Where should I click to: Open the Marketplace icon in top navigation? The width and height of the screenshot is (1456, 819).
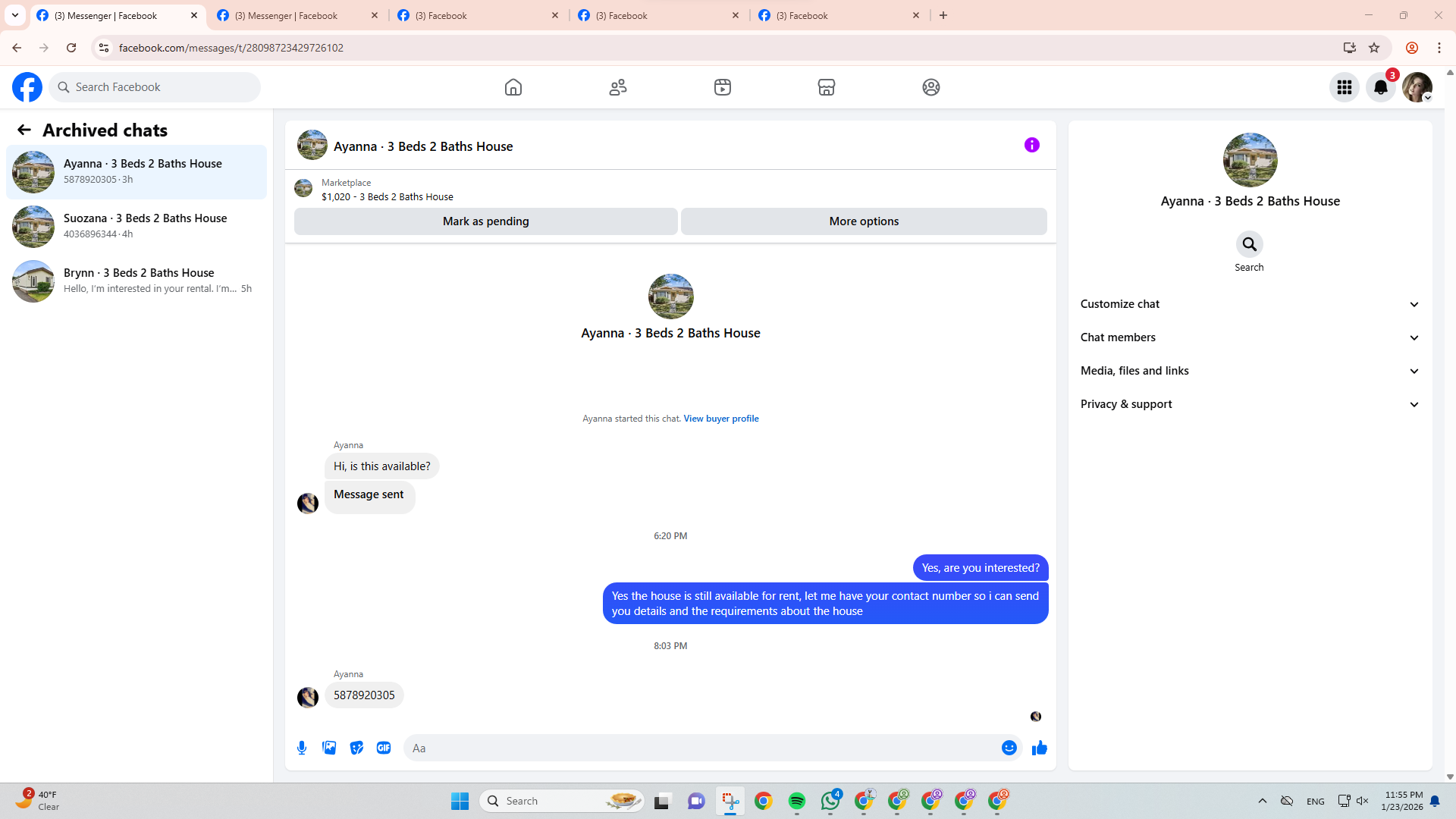coord(826,87)
